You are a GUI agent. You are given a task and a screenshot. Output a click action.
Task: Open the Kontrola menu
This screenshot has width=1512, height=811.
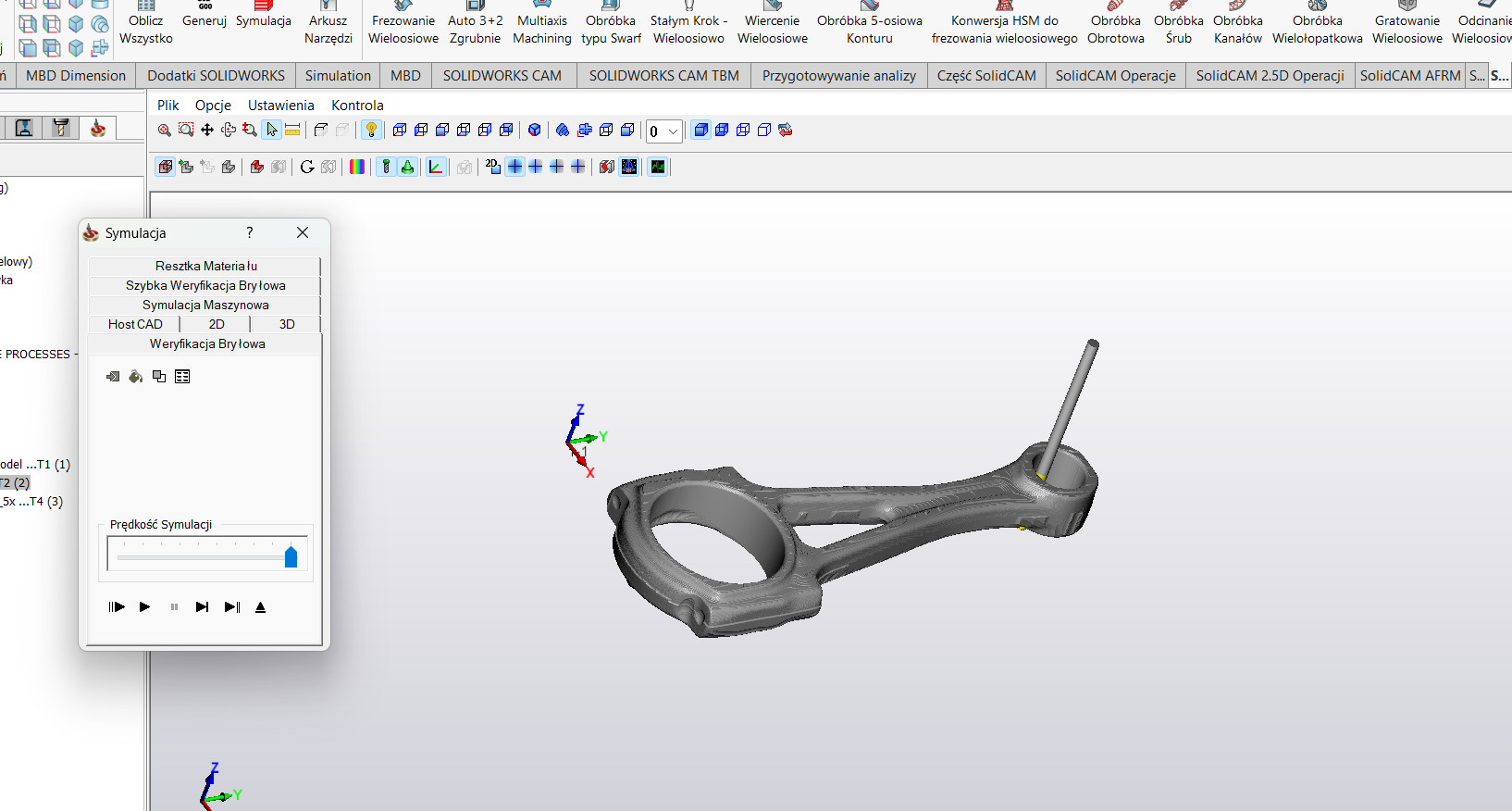tap(357, 106)
